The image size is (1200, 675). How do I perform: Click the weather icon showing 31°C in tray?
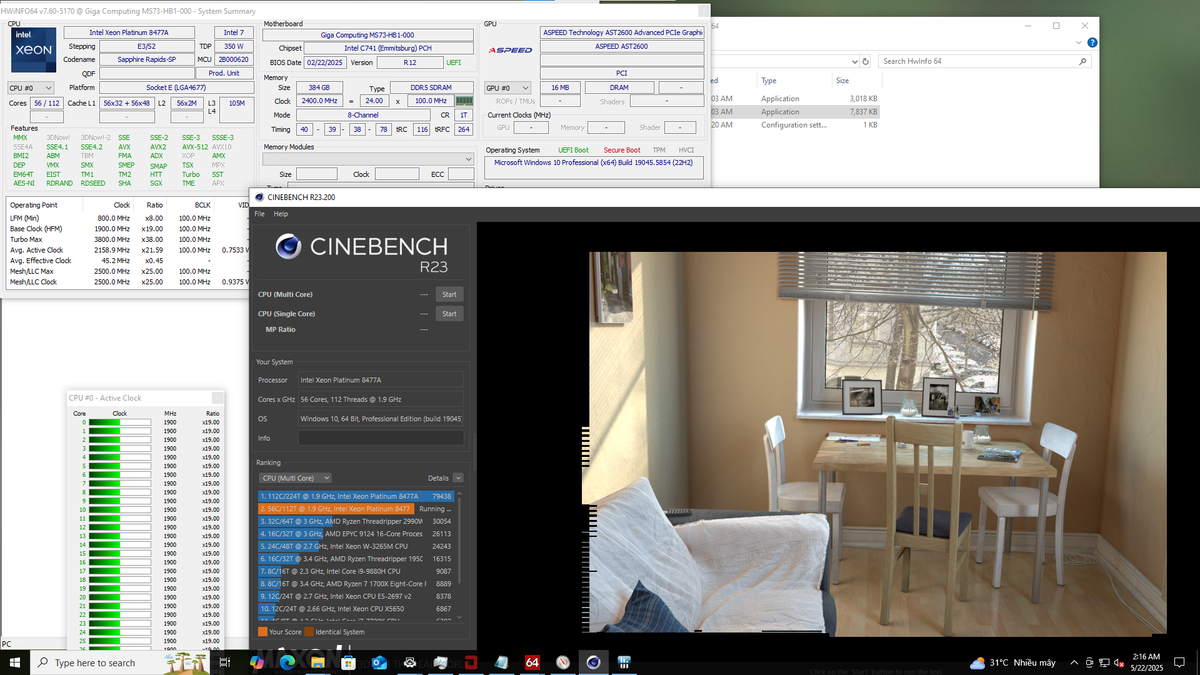[978, 662]
